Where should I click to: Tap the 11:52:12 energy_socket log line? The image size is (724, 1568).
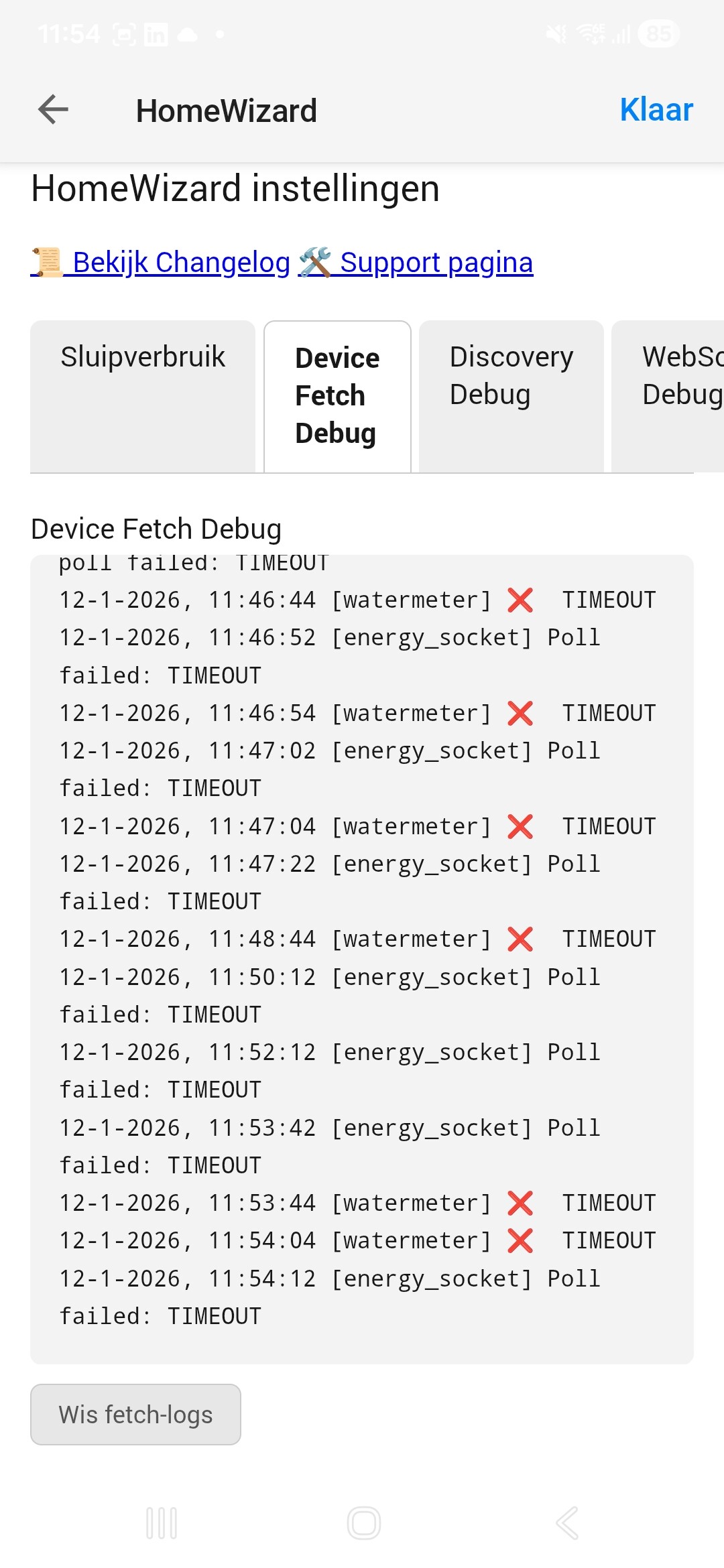point(328,1053)
